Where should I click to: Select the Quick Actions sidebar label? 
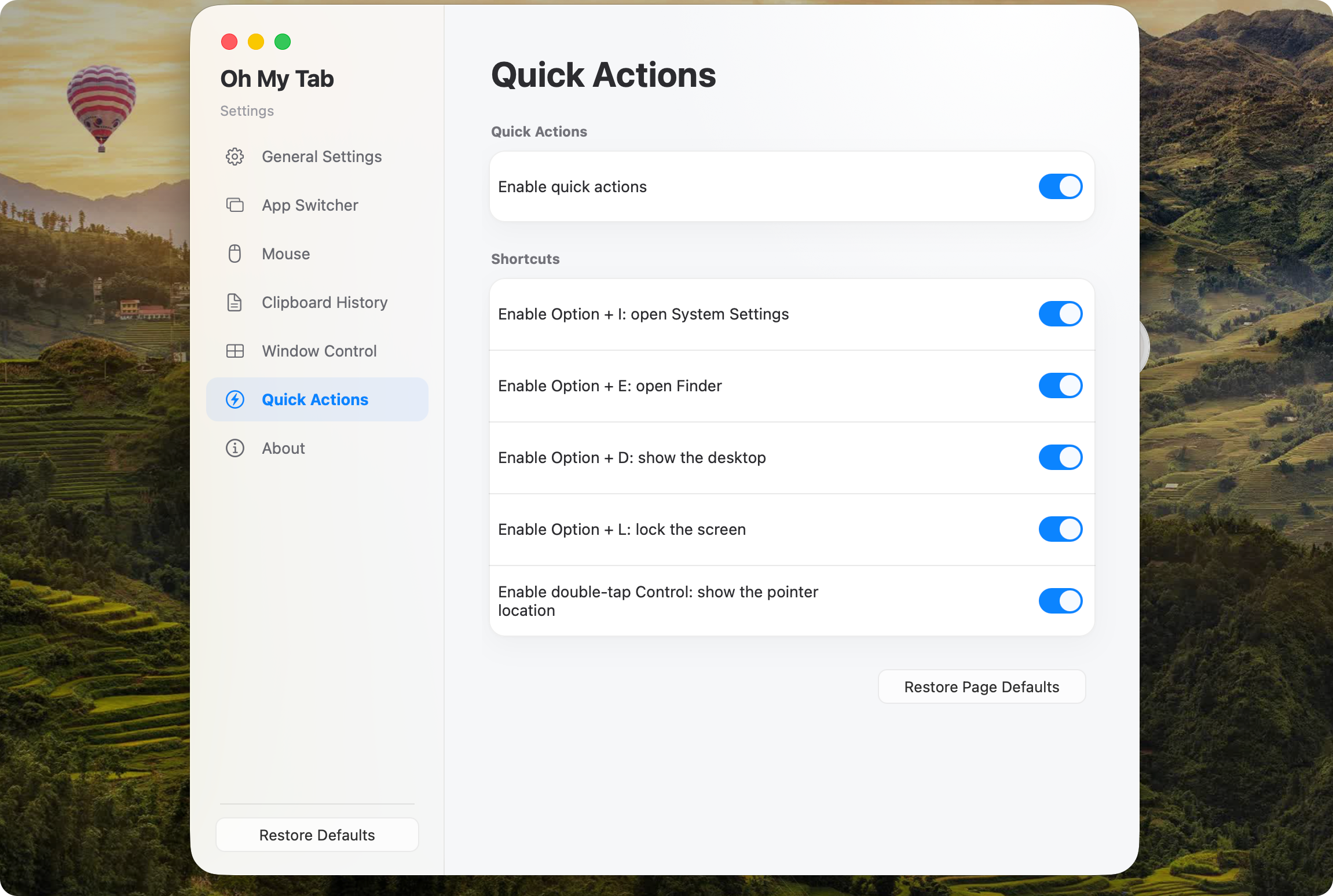point(315,400)
